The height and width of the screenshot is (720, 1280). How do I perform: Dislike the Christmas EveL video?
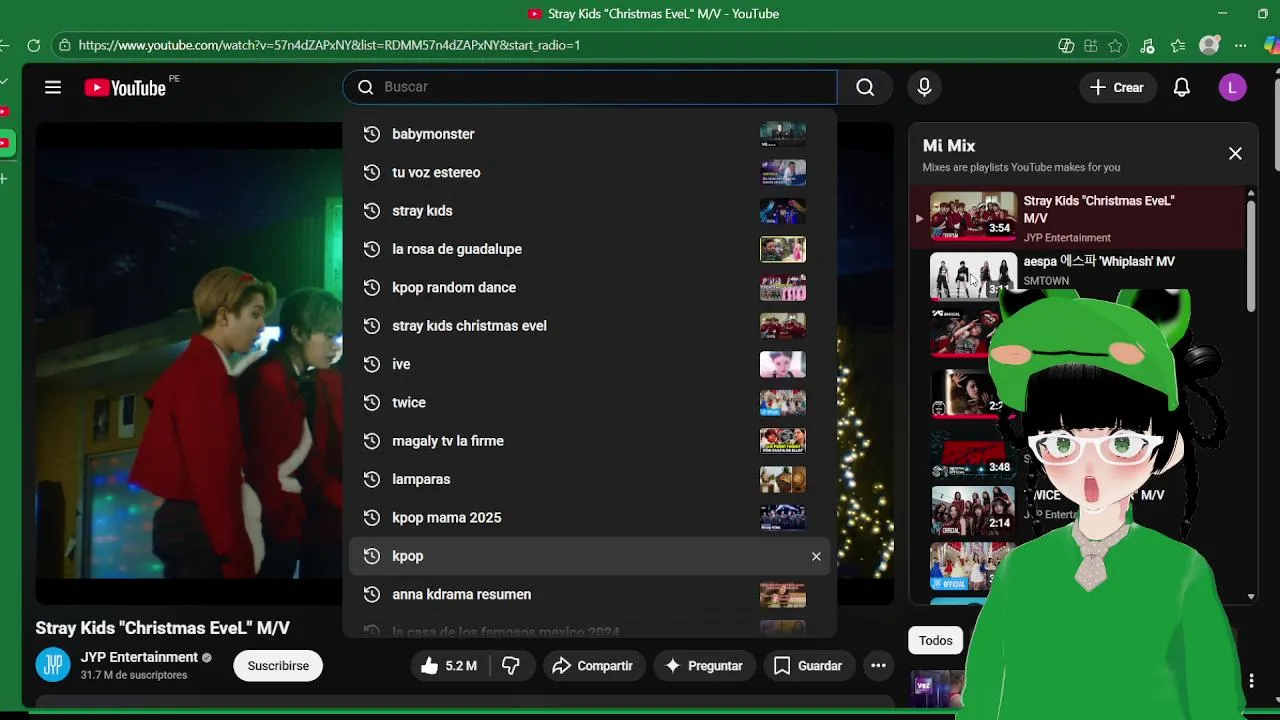[511, 665]
